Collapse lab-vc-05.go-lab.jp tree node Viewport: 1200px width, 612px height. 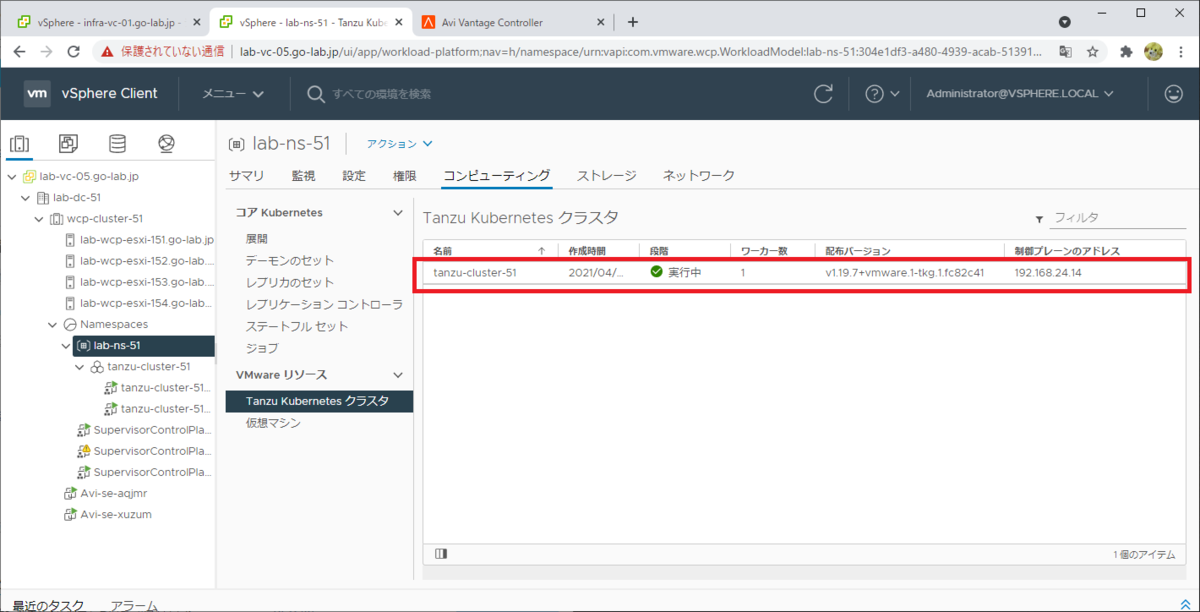tap(11, 177)
